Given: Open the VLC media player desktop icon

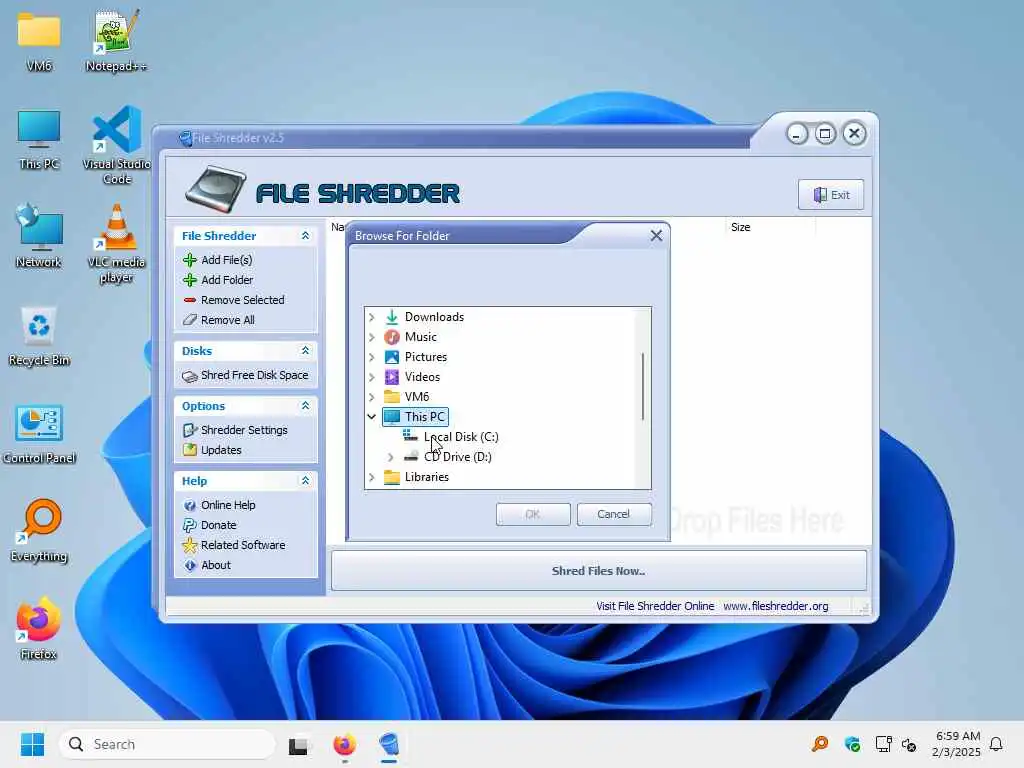Looking at the screenshot, I should tap(116, 244).
